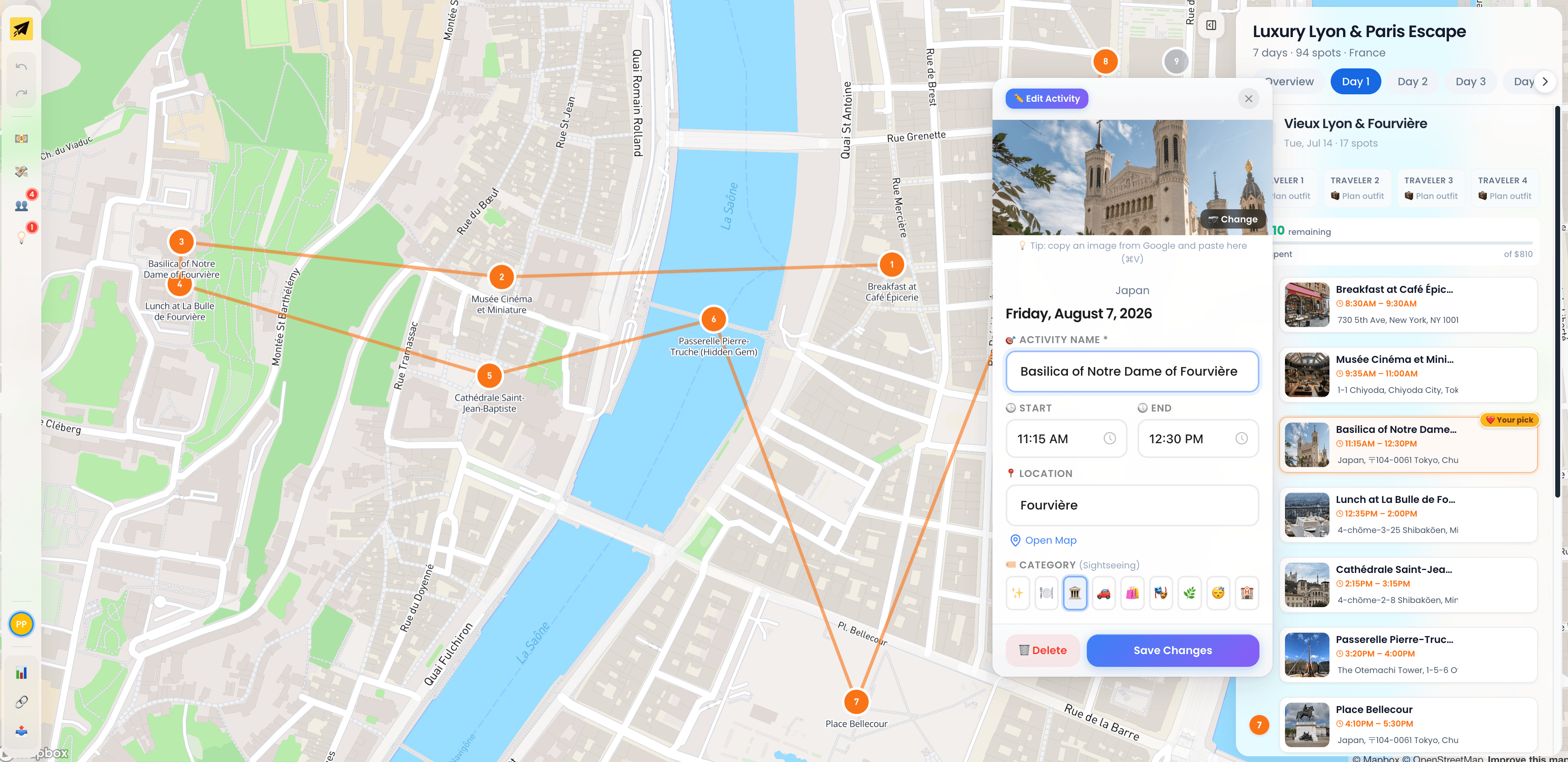Select the red car transport category
This screenshot has width=1568, height=762.
[x=1104, y=593]
